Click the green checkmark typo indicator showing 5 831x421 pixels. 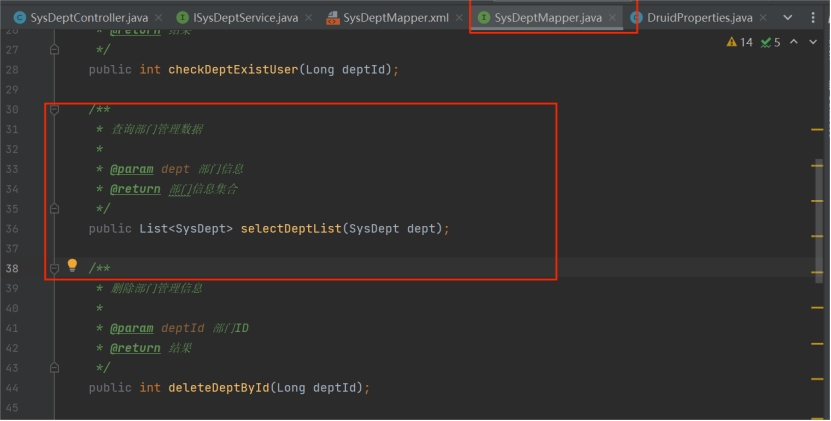pyautogui.click(x=765, y=43)
